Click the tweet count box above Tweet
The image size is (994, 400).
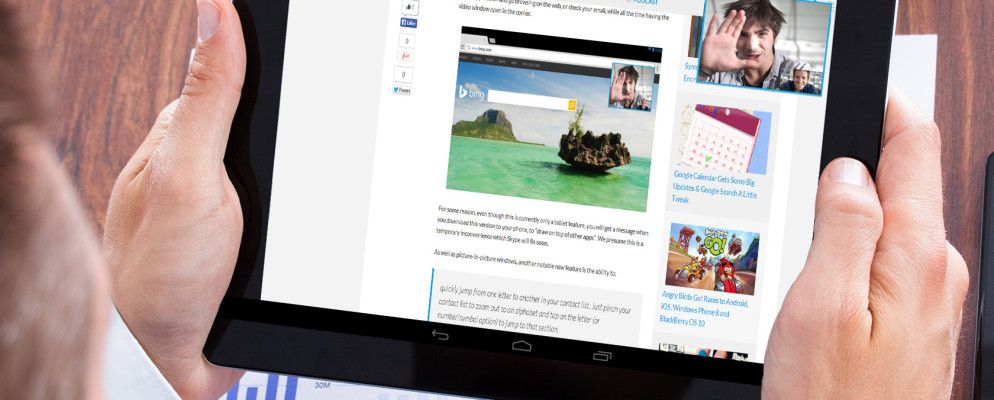(x=403, y=75)
